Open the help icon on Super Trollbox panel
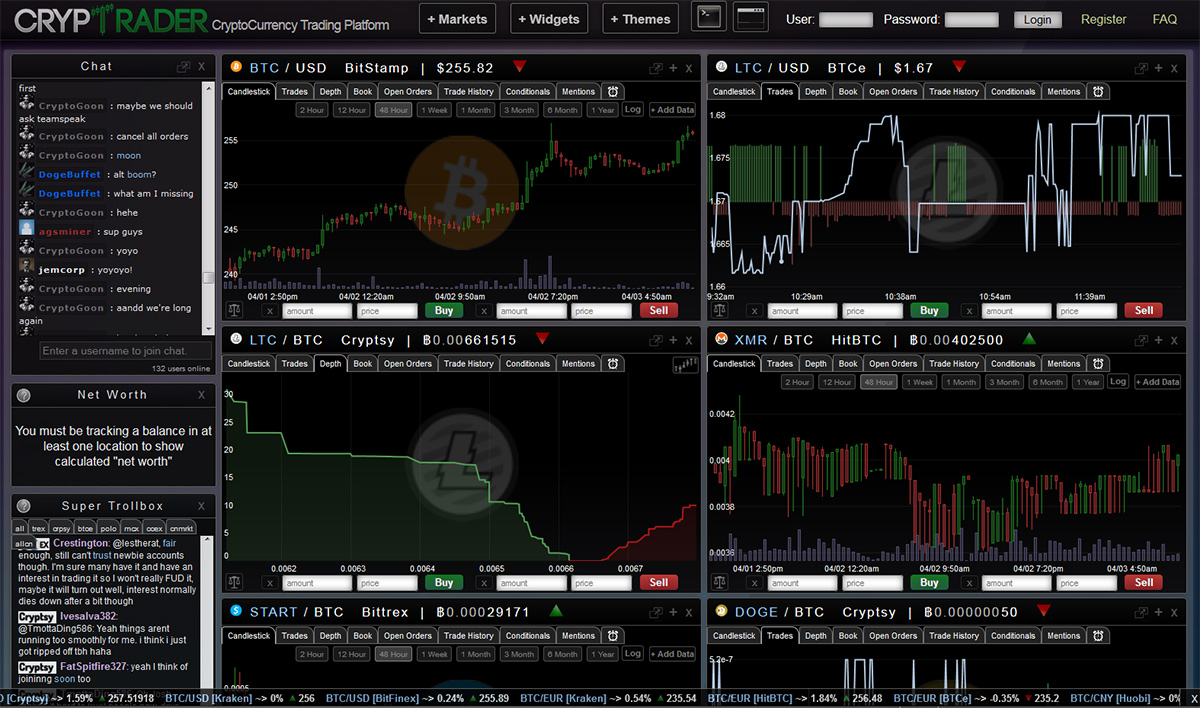 pyautogui.click(x=25, y=506)
